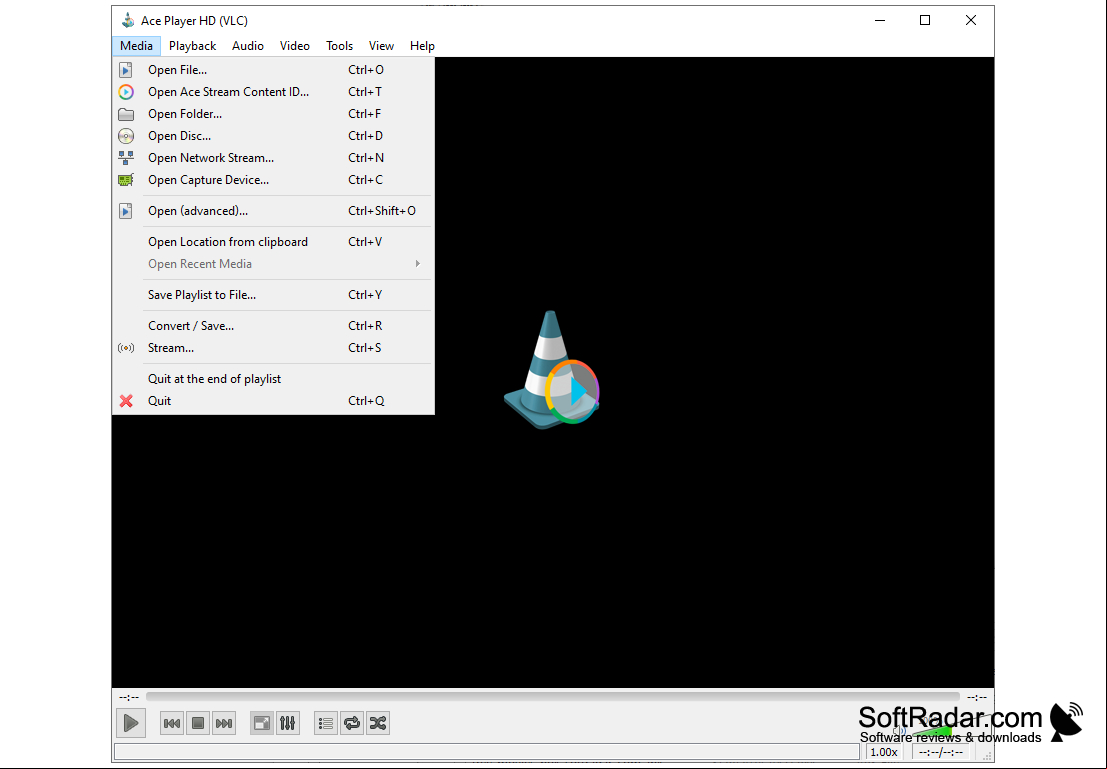Screen dimensions: 1107x769
Task: Click the Ctrl+O shortcut text
Action: click(x=366, y=70)
